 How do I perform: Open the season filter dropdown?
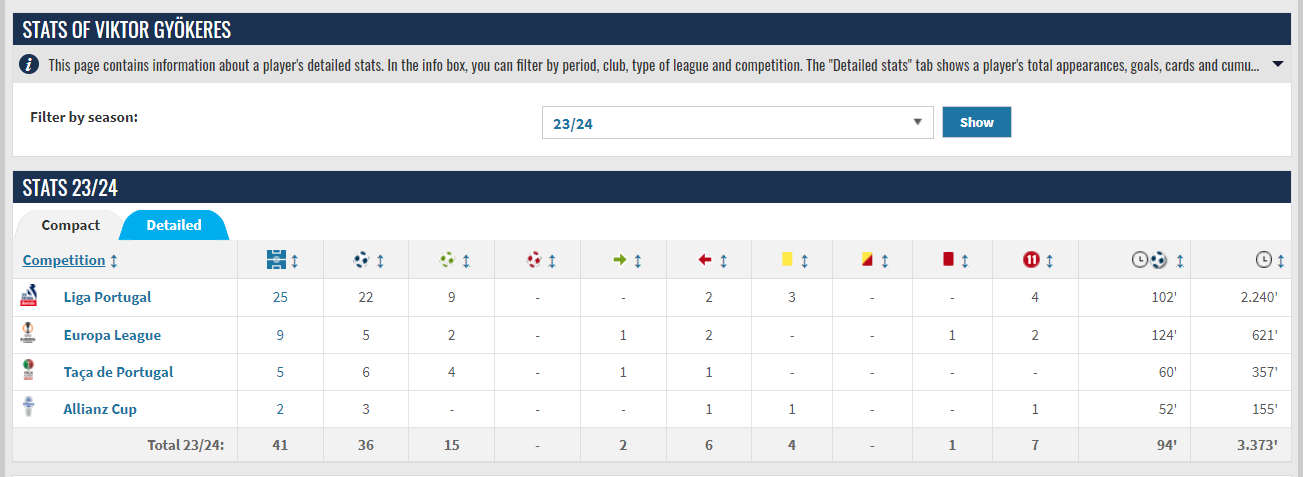click(x=737, y=123)
